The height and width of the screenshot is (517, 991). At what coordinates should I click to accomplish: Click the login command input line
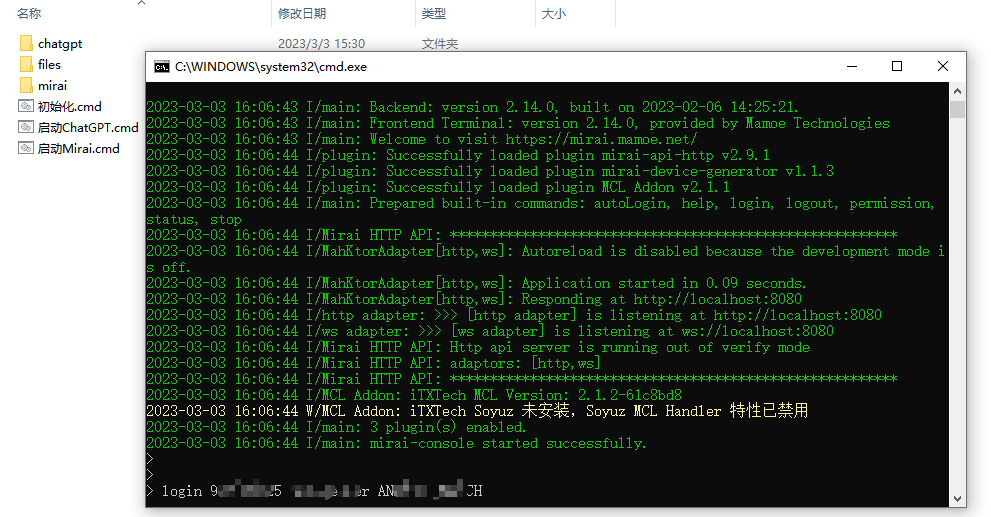(x=315, y=491)
